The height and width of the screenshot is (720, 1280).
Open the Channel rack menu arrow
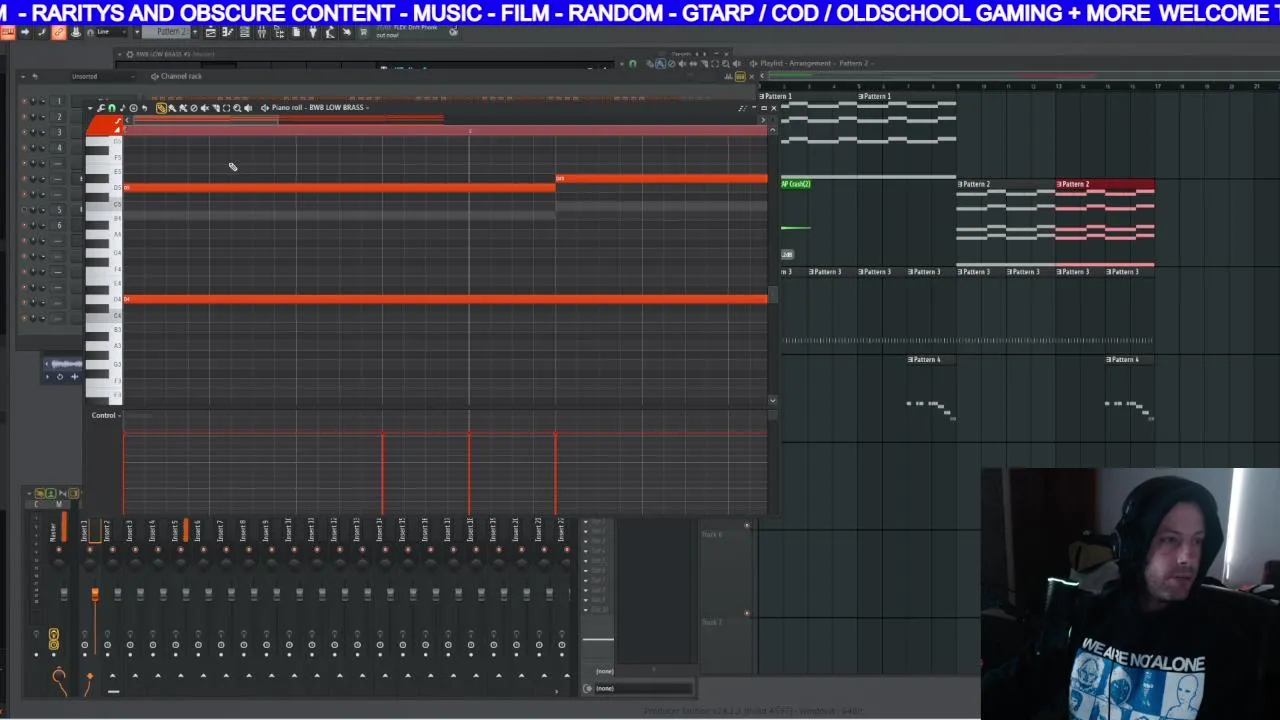(23, 77)
